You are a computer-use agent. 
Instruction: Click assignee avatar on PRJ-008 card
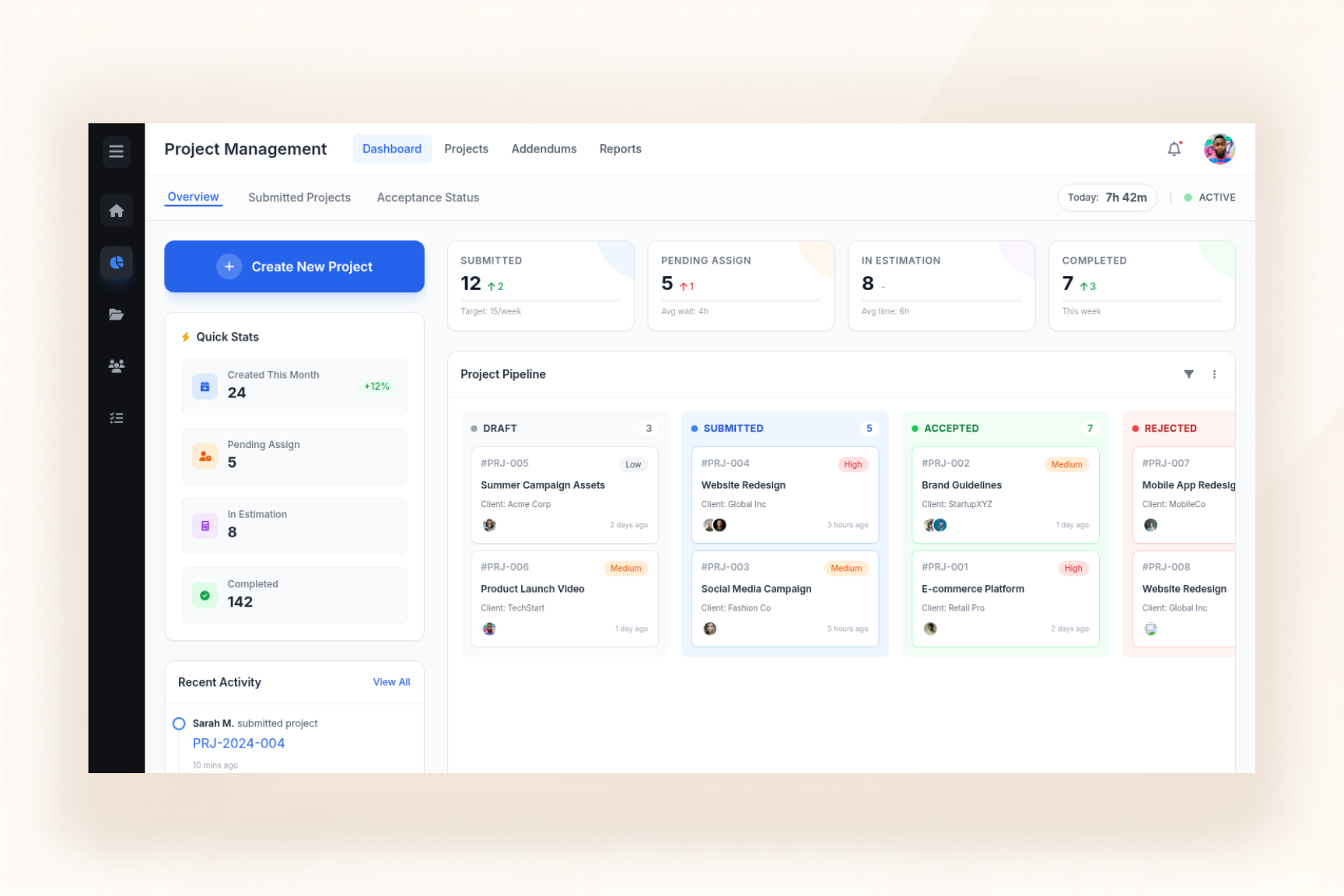coord(1151,628)
